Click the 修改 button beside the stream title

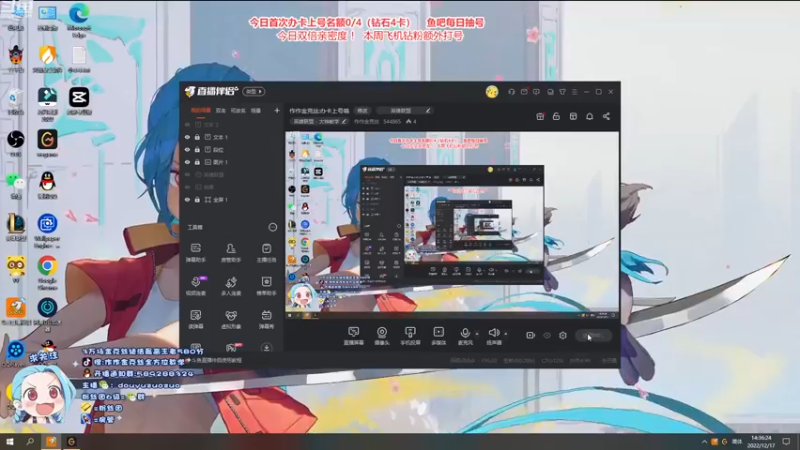(362, 111)
